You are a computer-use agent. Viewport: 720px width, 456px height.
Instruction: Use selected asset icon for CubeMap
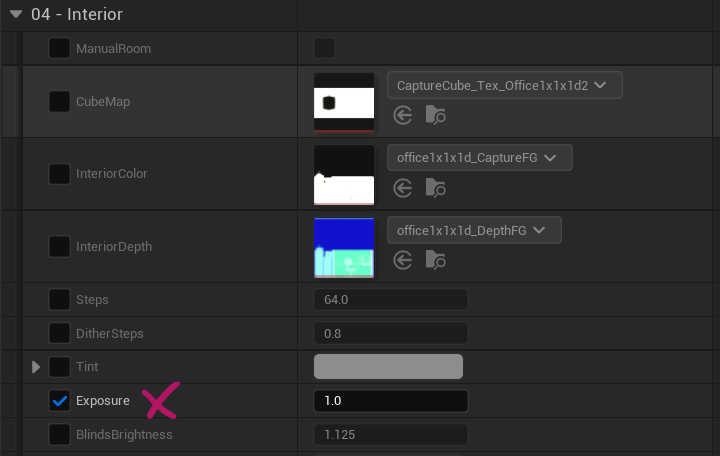403,115
